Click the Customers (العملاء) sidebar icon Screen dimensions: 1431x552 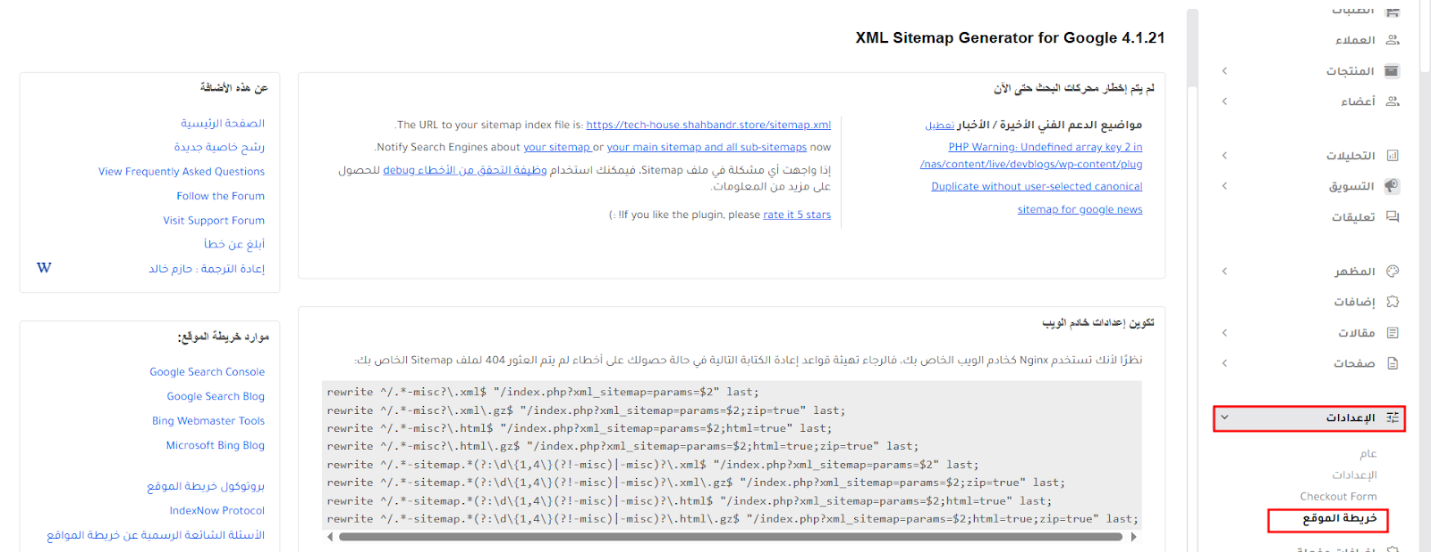pyautogui.click(x=1392, y=41)
